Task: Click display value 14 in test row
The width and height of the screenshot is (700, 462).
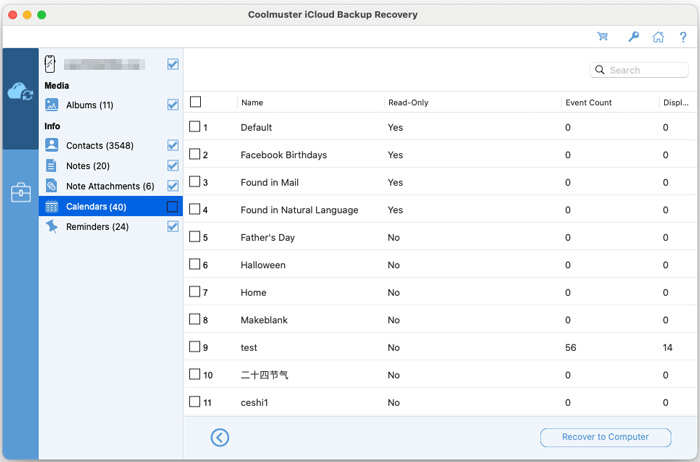Action: click(667, 347)
